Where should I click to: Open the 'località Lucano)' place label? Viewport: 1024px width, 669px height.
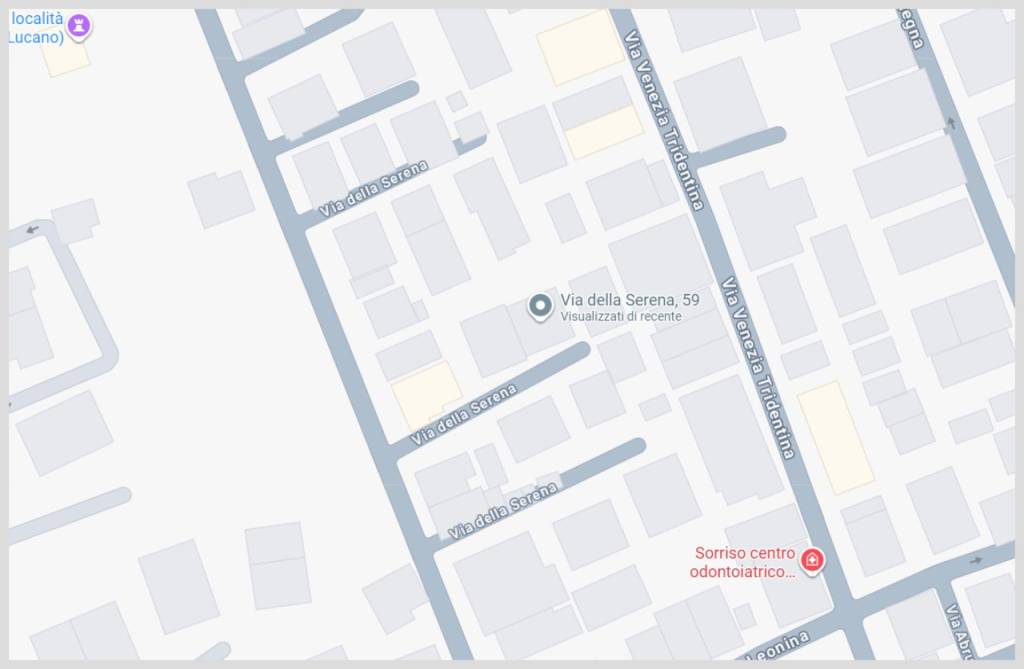click(x=37, y=27)
